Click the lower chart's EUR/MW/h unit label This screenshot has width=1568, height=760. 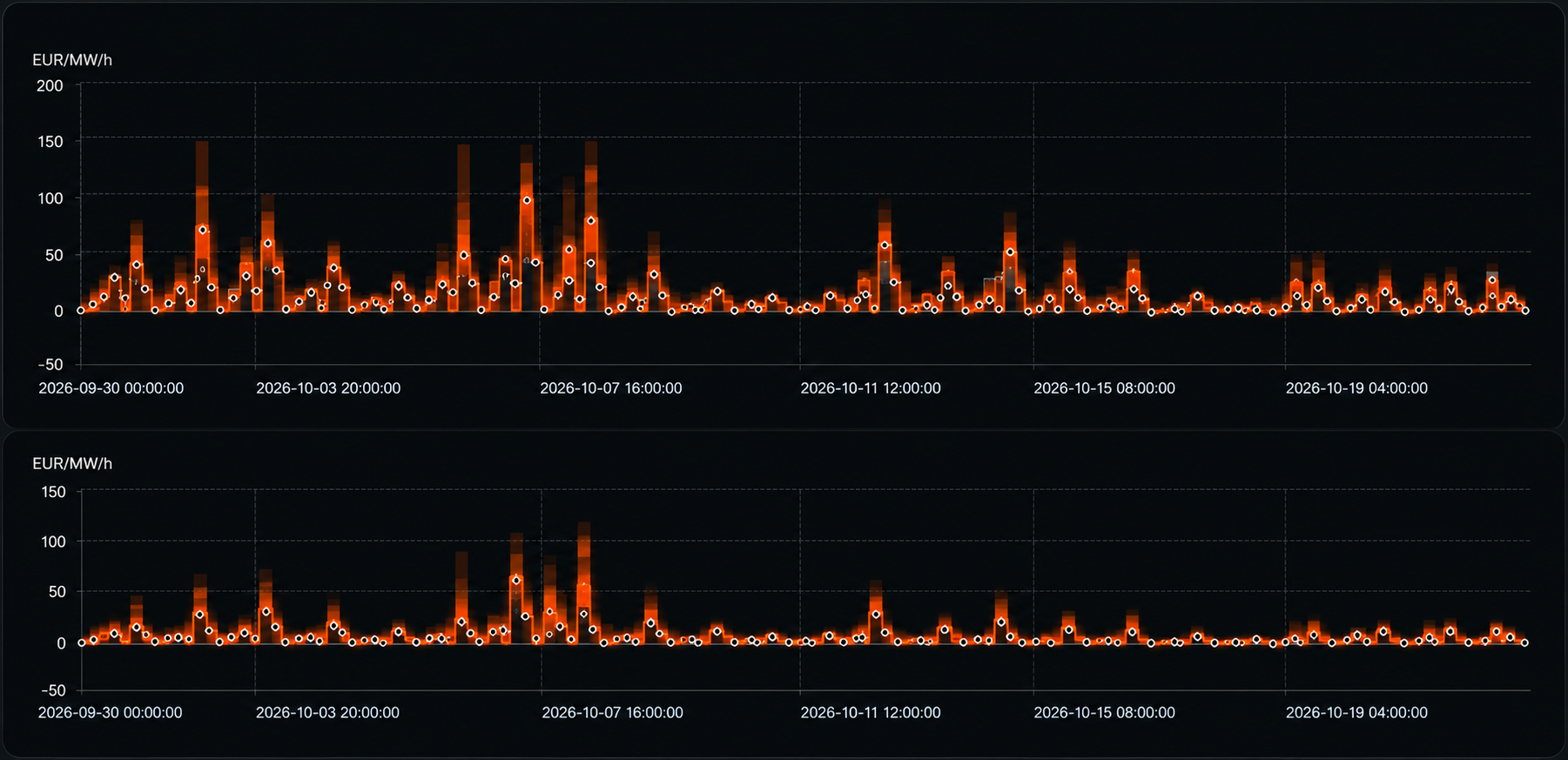(x=72, y=464)
